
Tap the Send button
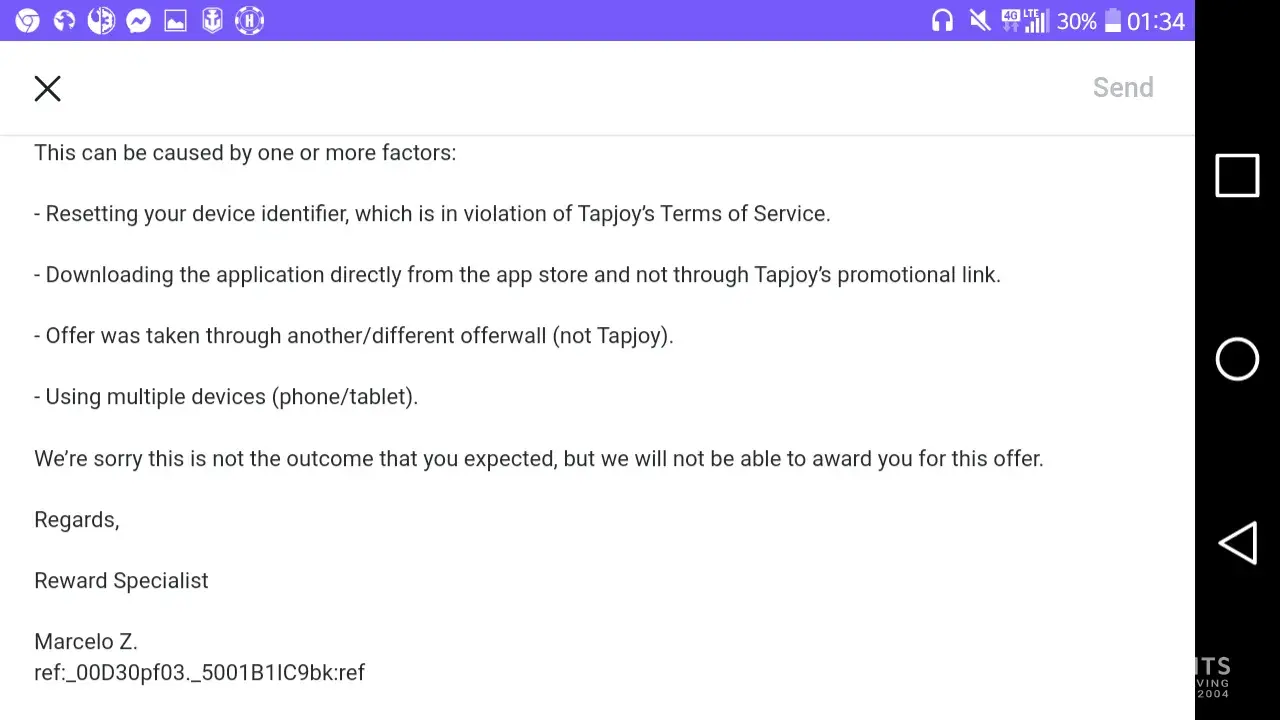click(x=1122, y=88)
